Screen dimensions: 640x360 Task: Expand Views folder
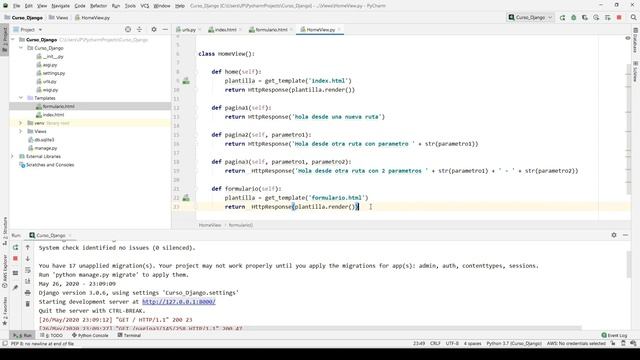coord(21,131)
